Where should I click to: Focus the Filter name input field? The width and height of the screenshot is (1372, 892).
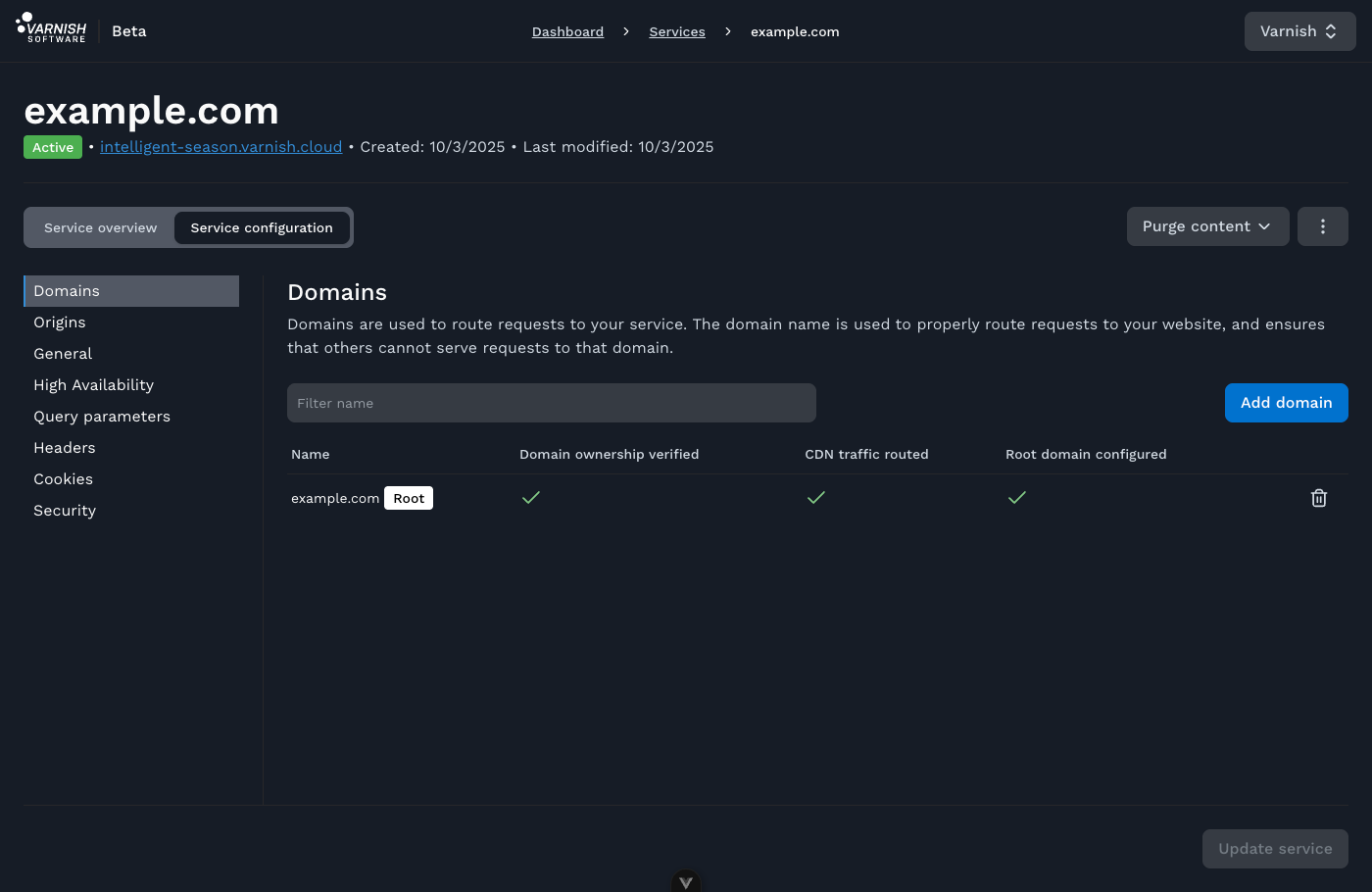pyautogui.click(x=551, y=403)
